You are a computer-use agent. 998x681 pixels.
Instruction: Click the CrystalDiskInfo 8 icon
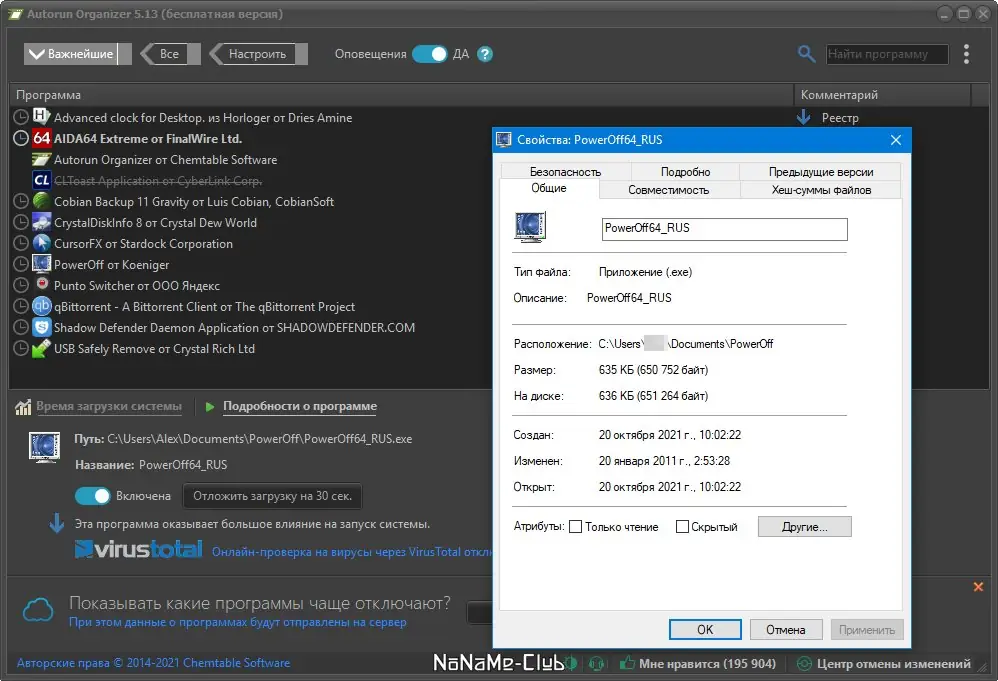point(41,222)
